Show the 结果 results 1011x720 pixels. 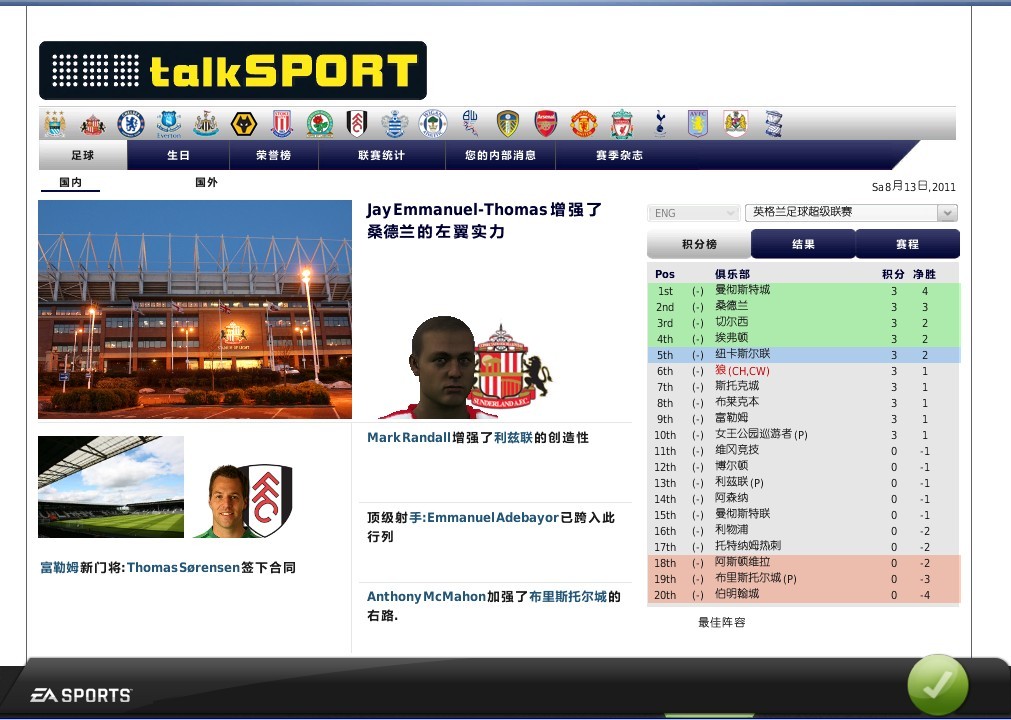point(803,244)
